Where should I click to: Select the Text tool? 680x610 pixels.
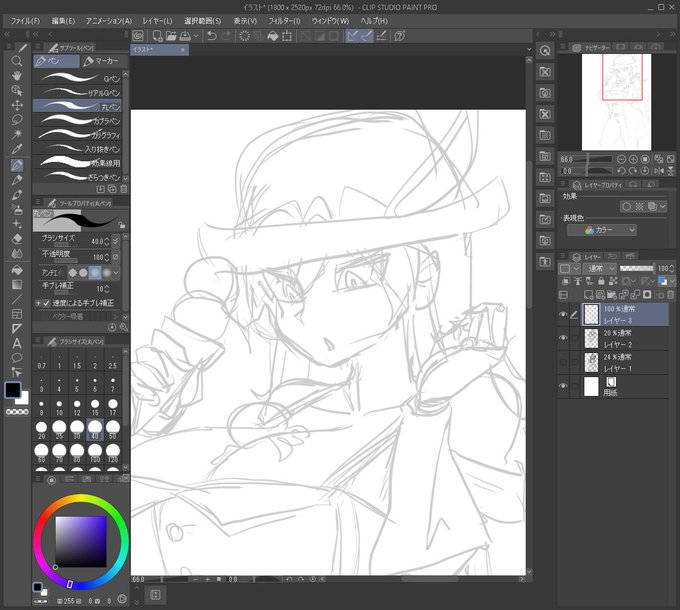[16, 343]
